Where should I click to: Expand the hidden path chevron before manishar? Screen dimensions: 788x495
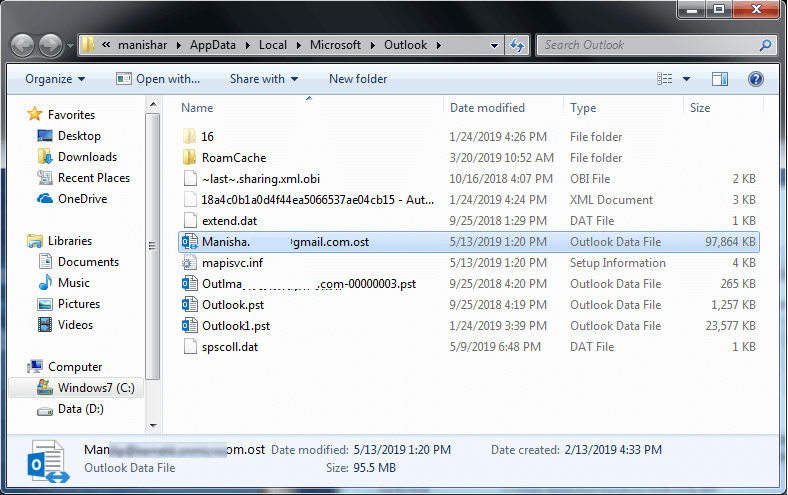(x=106, y=45)
